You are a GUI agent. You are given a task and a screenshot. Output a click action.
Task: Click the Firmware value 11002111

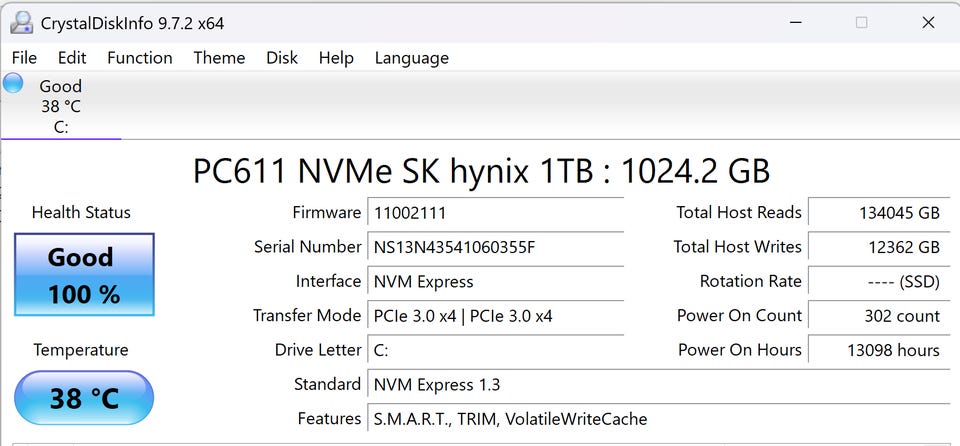click(x=495, y=213)
